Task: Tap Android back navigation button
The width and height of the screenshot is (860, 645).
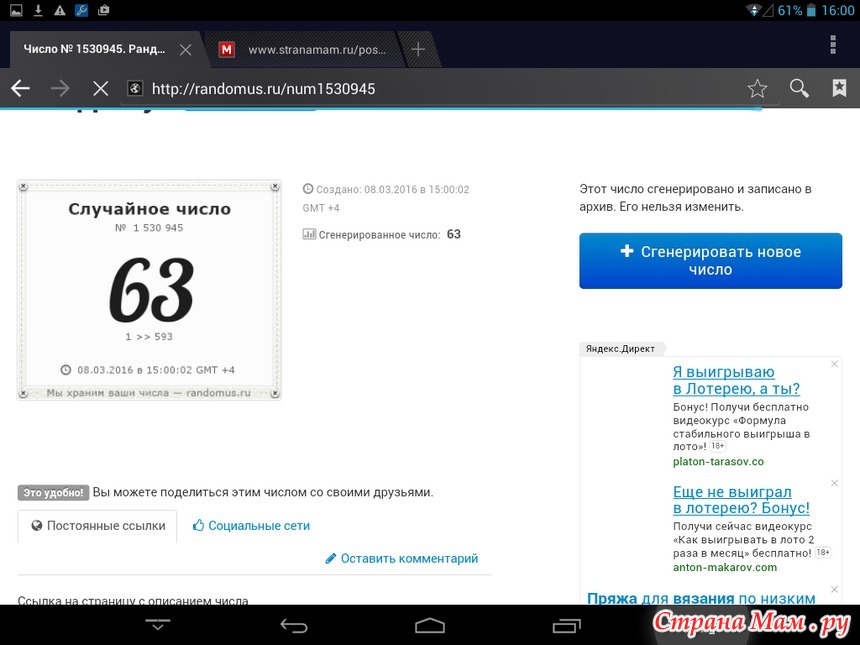Action: [294, 625]
